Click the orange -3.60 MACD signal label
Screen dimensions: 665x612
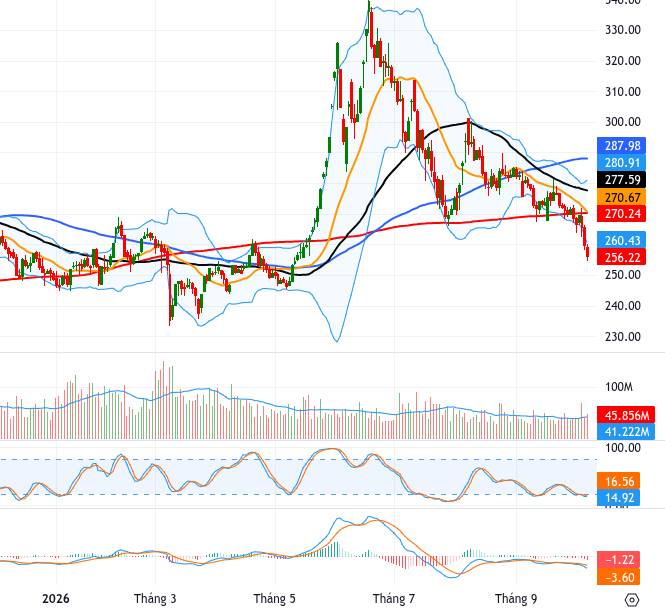click(618, 577)
